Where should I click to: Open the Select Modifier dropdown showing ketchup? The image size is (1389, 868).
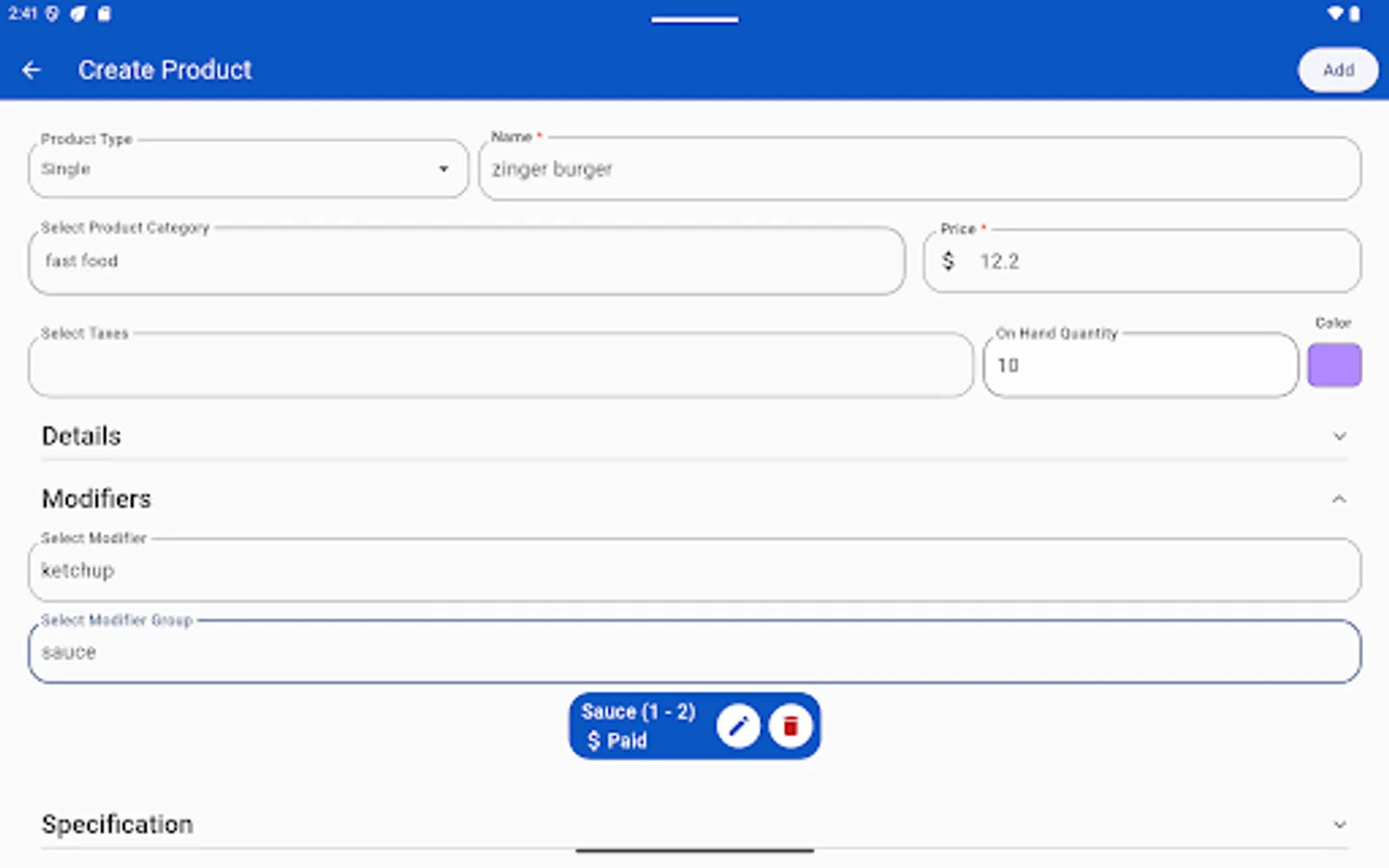tap(693, 570)
